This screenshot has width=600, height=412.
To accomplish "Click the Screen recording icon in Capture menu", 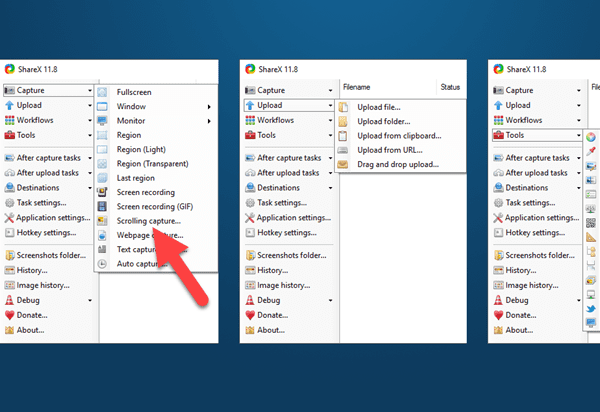I will [102, 192].
